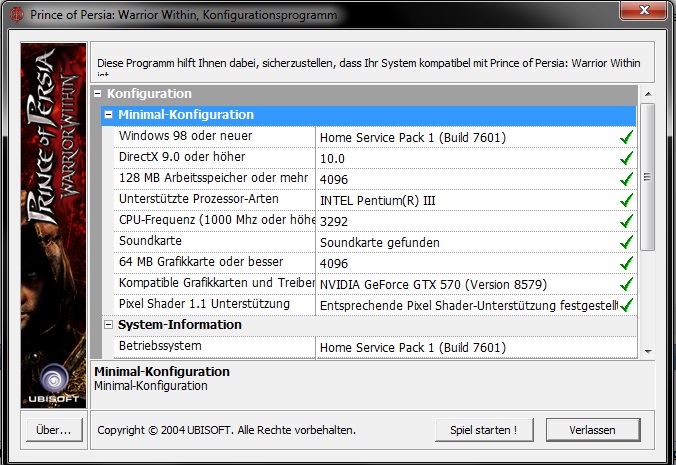Click the DirectX value 10.0
The width and height of the screenshot is (676, 465).
[x=332, y=159]
